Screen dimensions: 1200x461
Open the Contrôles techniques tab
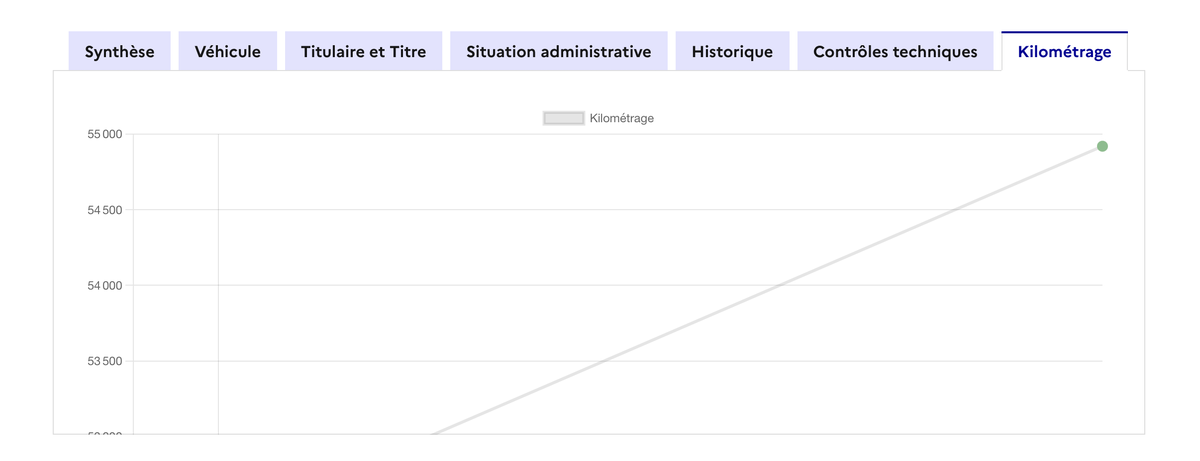[895, 51]
